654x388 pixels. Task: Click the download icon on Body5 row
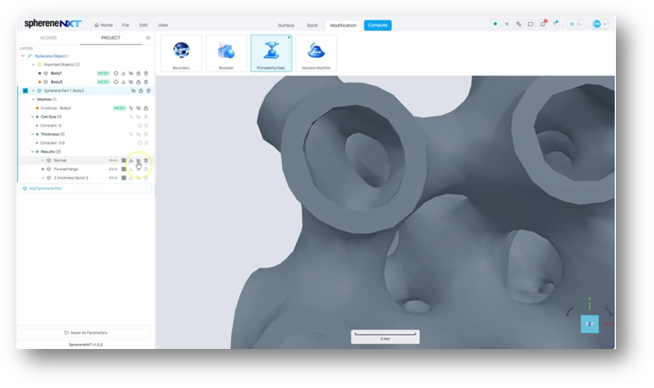coord(123,82)
